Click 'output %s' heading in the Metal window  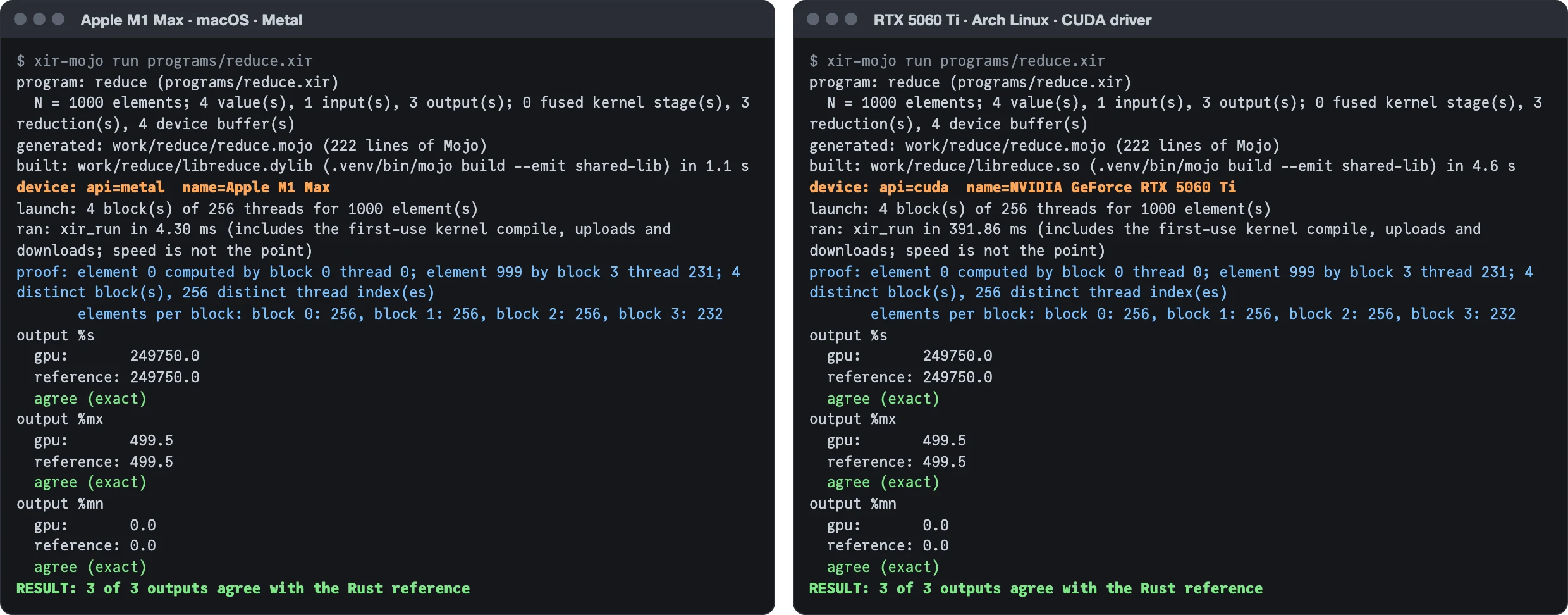click(x=56, y=335)
